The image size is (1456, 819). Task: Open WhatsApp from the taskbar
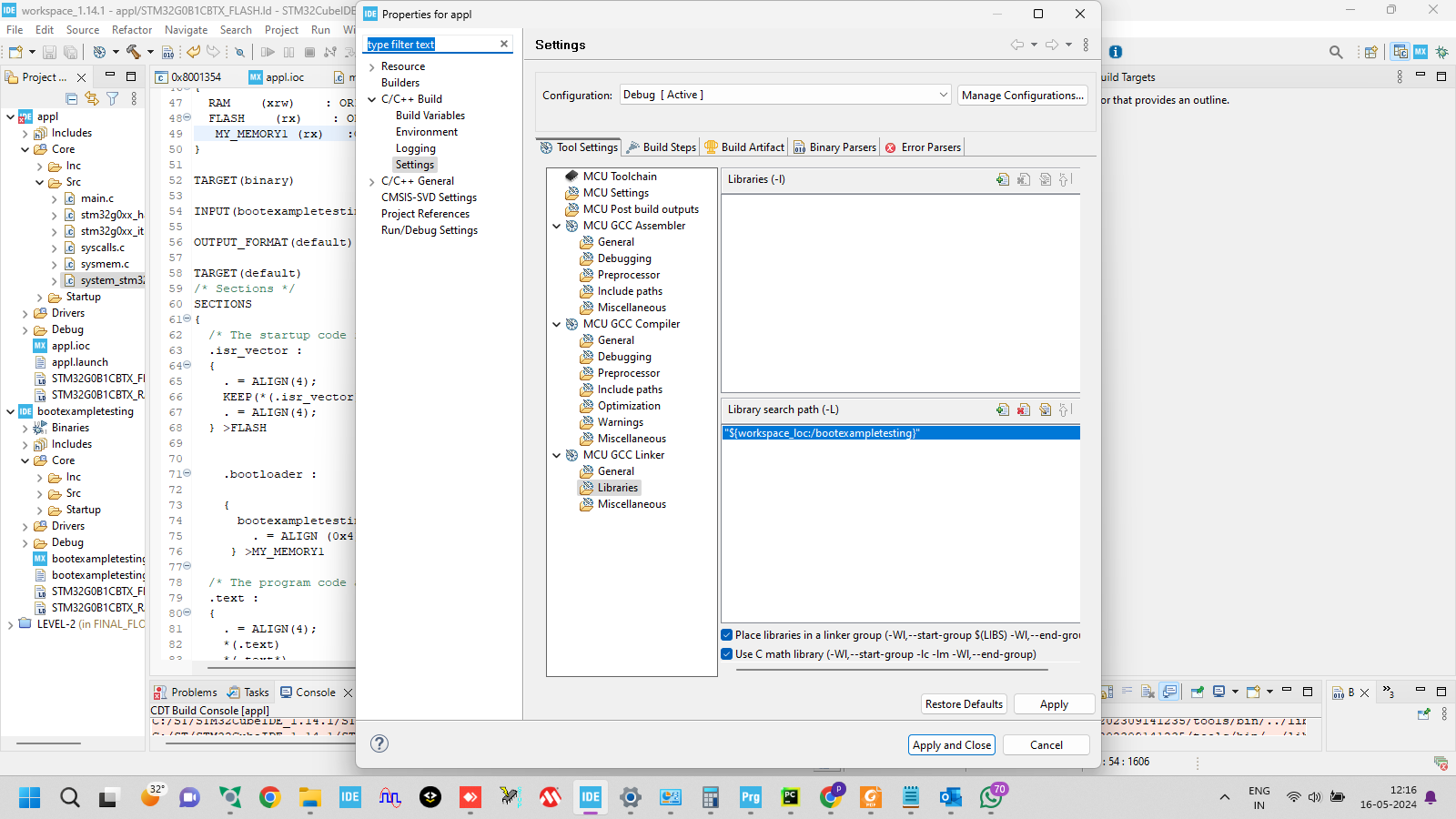pos(992,797)
